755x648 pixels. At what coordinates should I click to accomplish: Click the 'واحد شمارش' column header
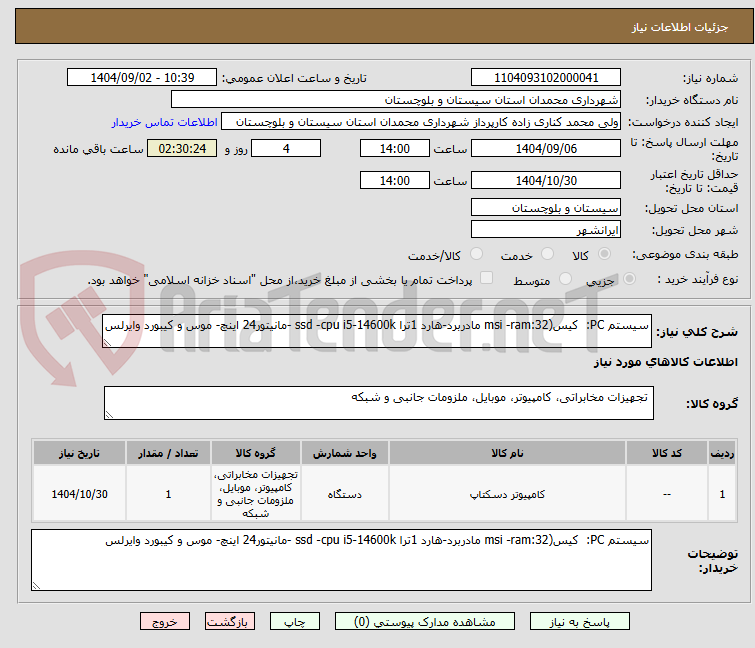[x=345, y=453]
